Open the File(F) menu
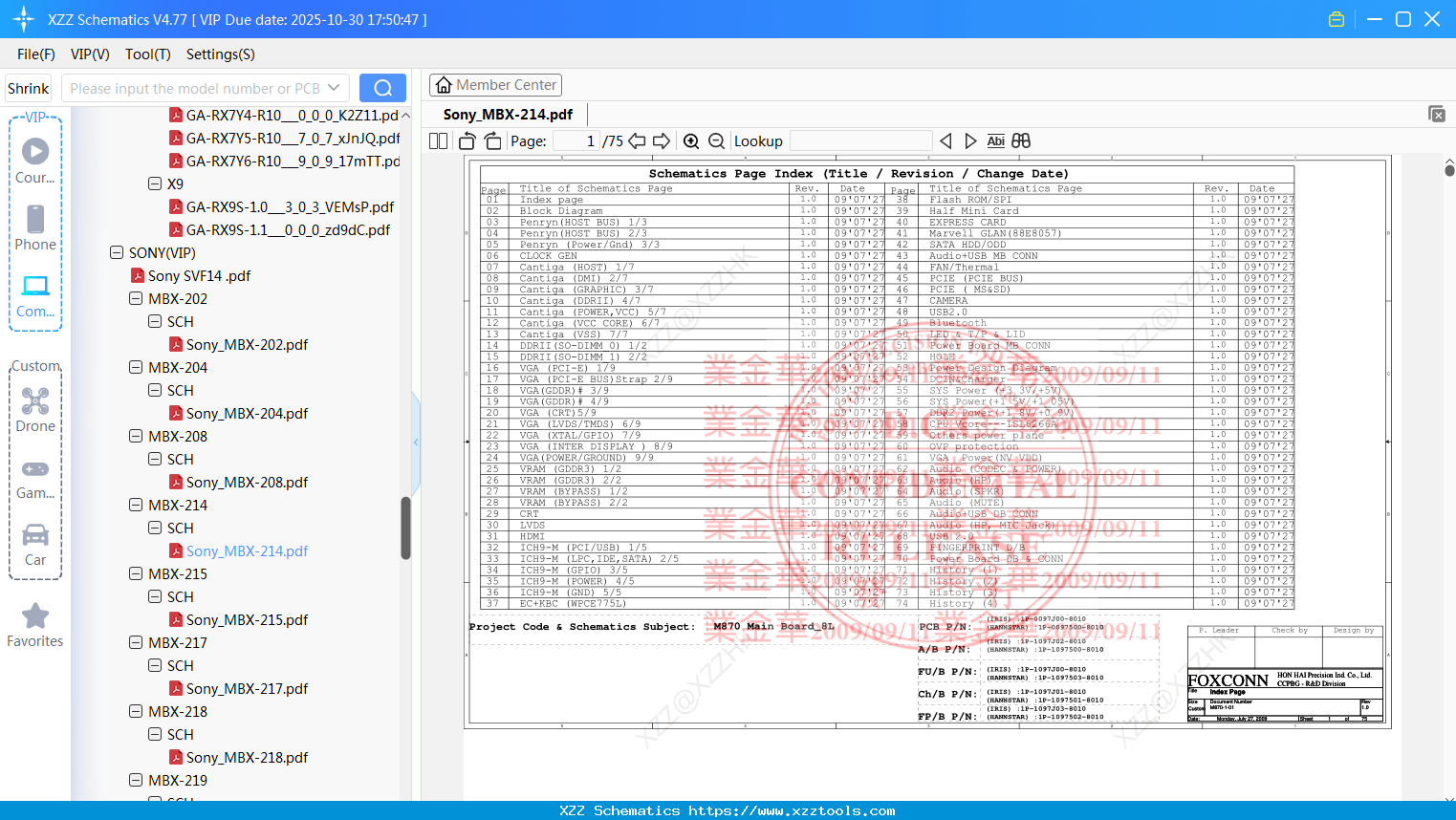 [36, 54]
